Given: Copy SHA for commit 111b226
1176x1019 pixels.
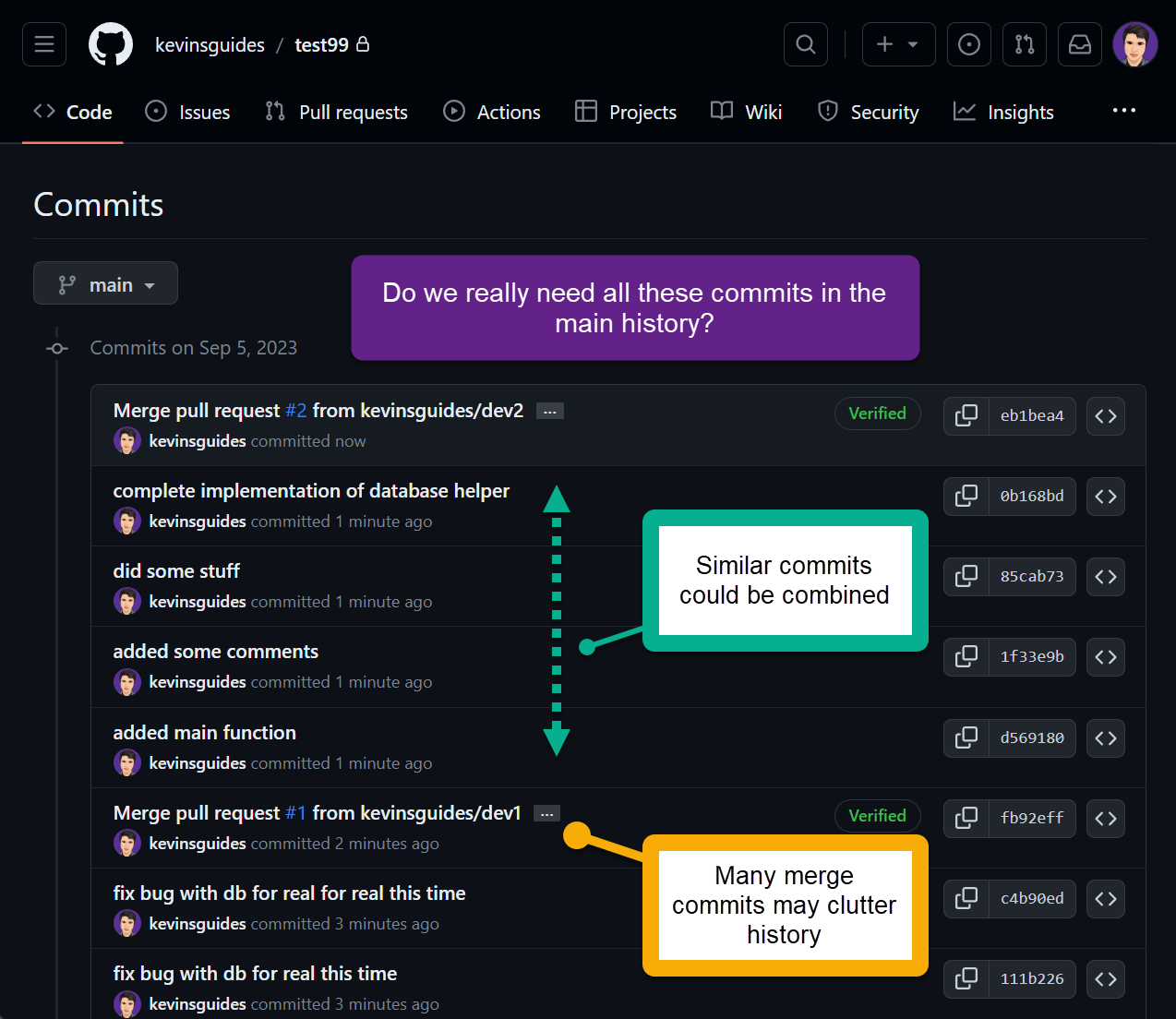Looking at the screenshot, I should (x=966, y=979).
